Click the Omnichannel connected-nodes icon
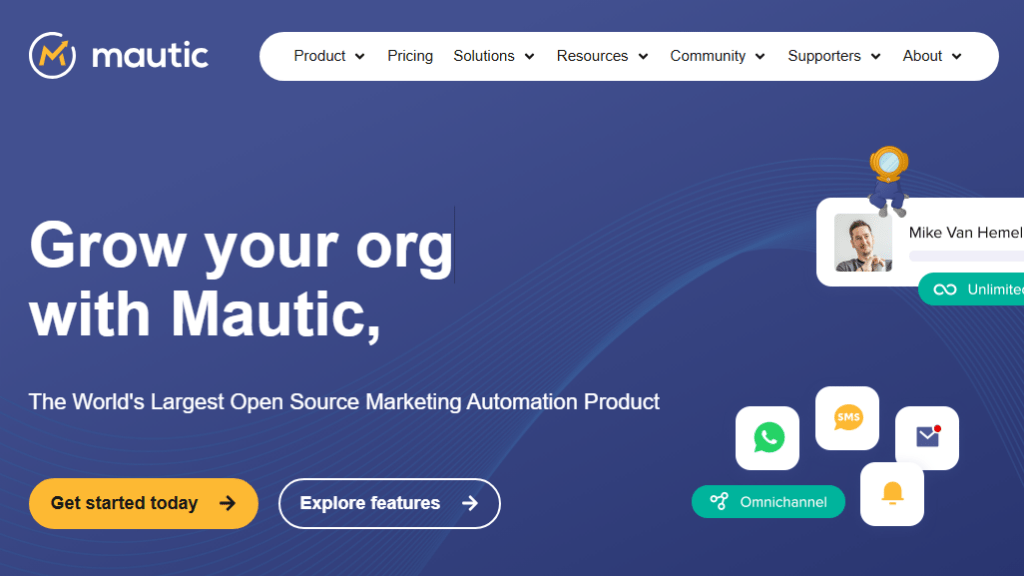The image size is (1024, 576). pos(719,502)
